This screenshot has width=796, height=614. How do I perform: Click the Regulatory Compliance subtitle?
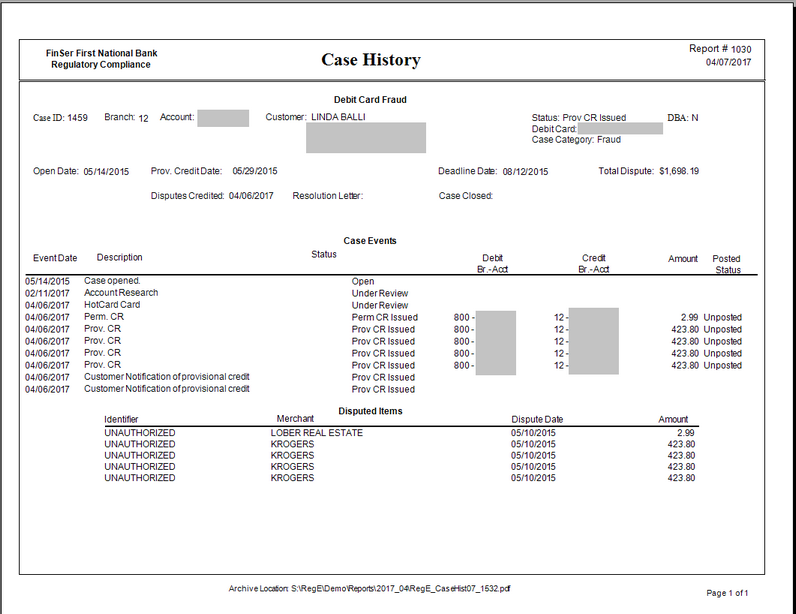101,65
